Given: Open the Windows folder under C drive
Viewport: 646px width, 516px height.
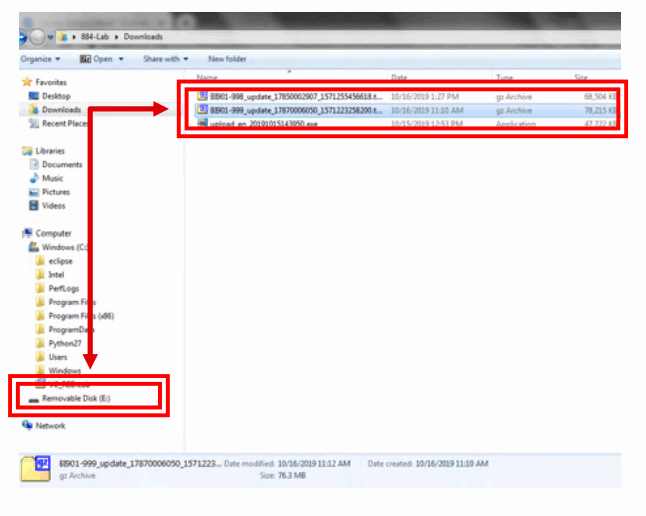Looking at the screenshot, I should click(x=65, y=371).
